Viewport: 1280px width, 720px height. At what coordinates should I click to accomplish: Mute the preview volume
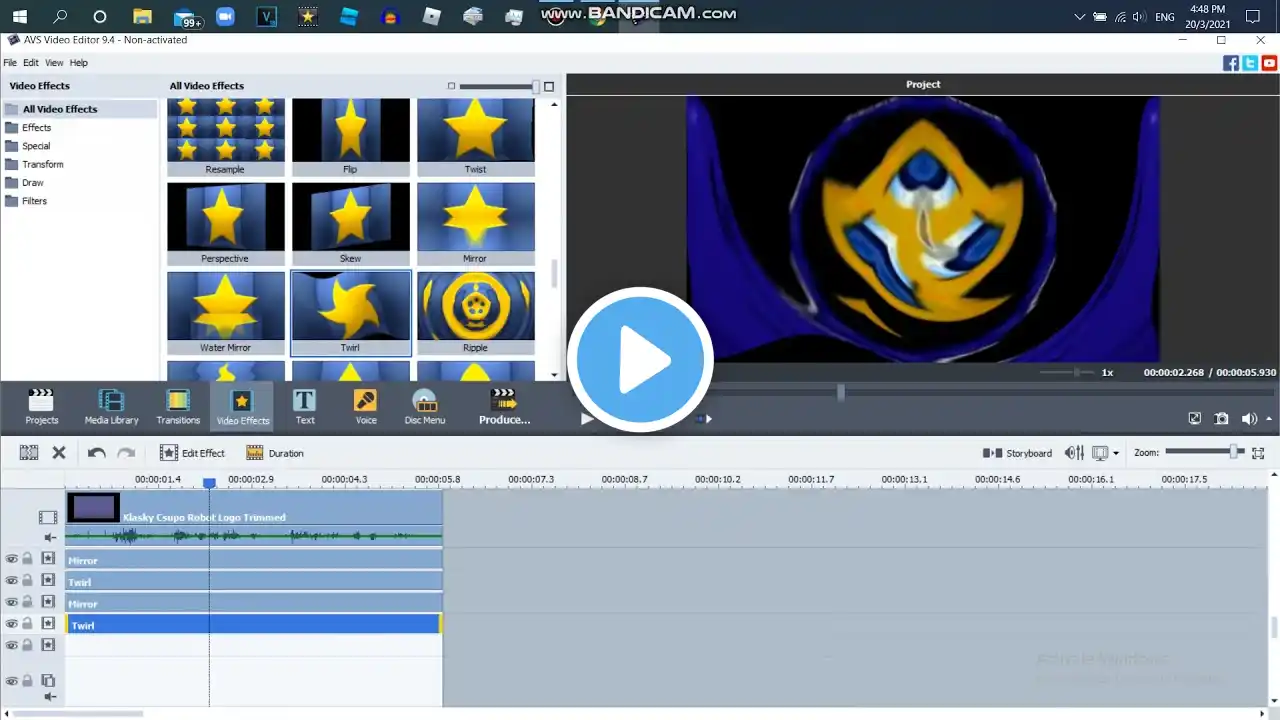[x=1248, y=419]
